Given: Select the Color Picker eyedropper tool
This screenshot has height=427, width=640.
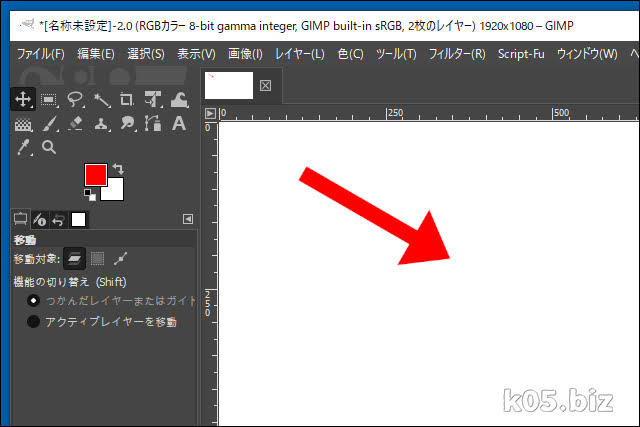Looking at the screenshot, I should coord(24,147).
